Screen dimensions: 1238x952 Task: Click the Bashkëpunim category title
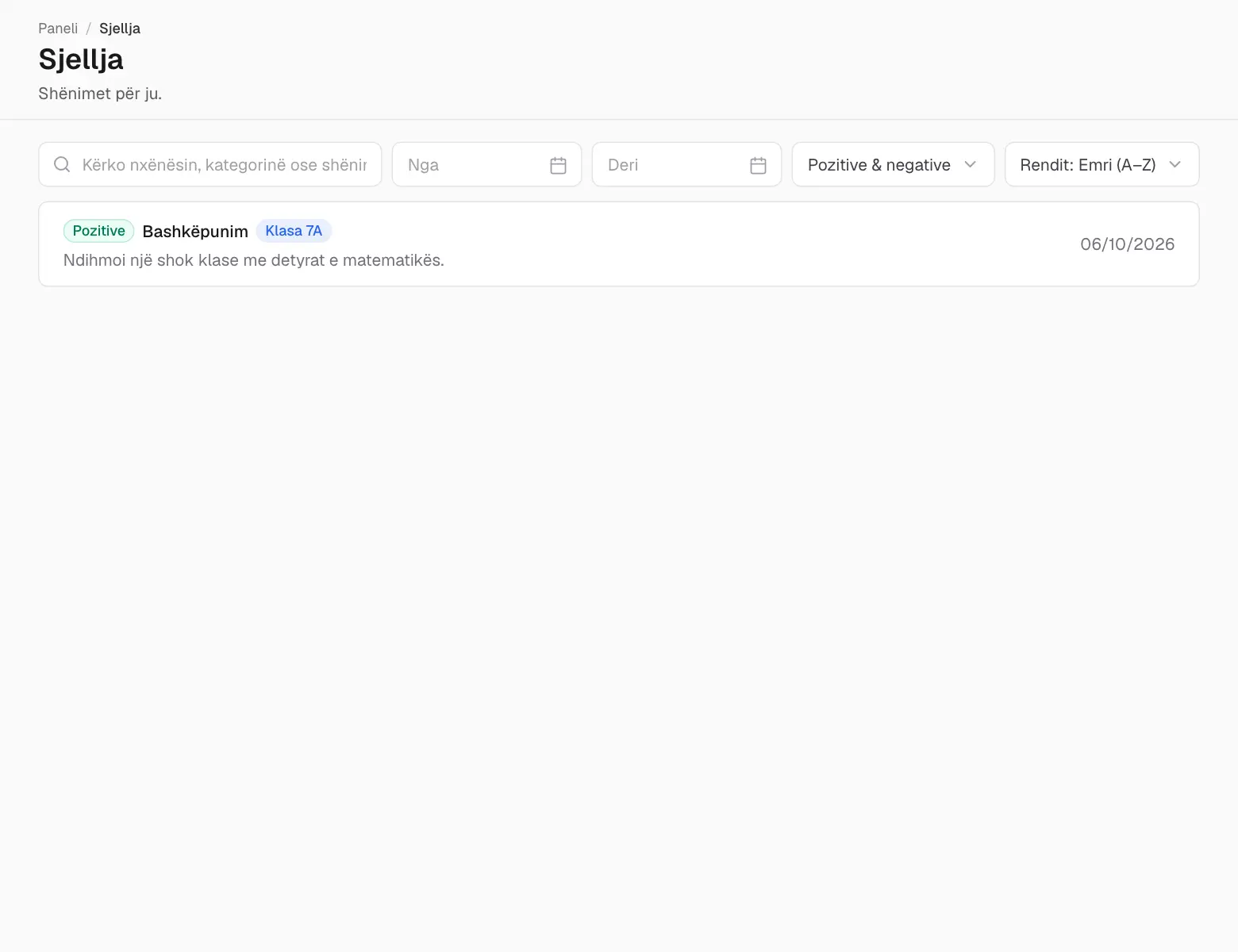pos(195,231)
